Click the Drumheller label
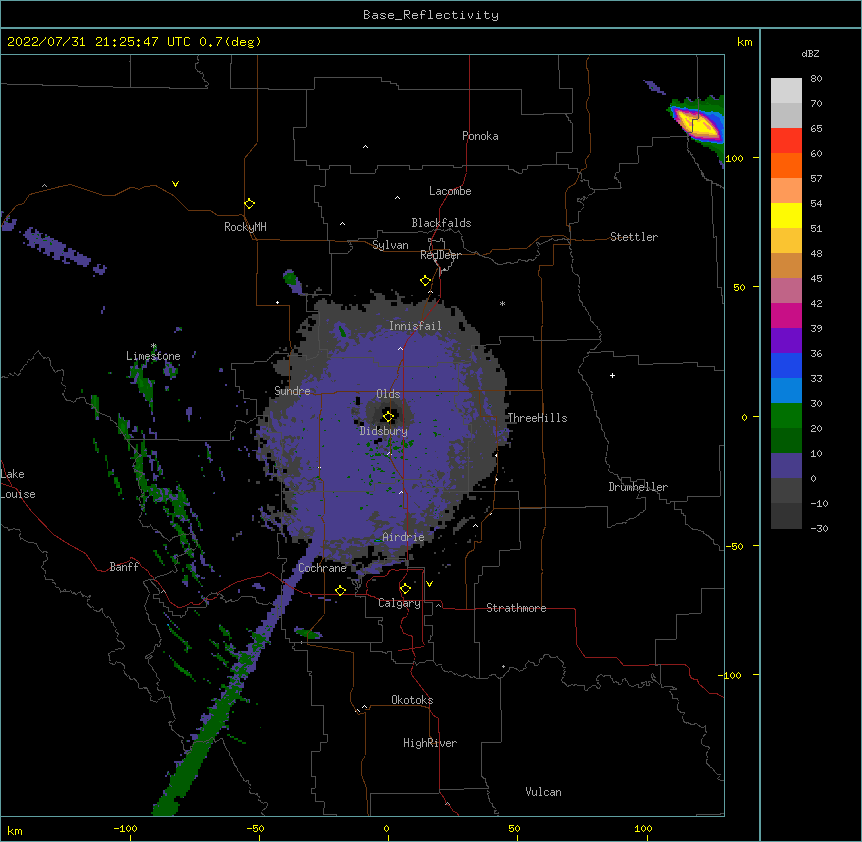 pyautogui.click(x=638, y=487)
